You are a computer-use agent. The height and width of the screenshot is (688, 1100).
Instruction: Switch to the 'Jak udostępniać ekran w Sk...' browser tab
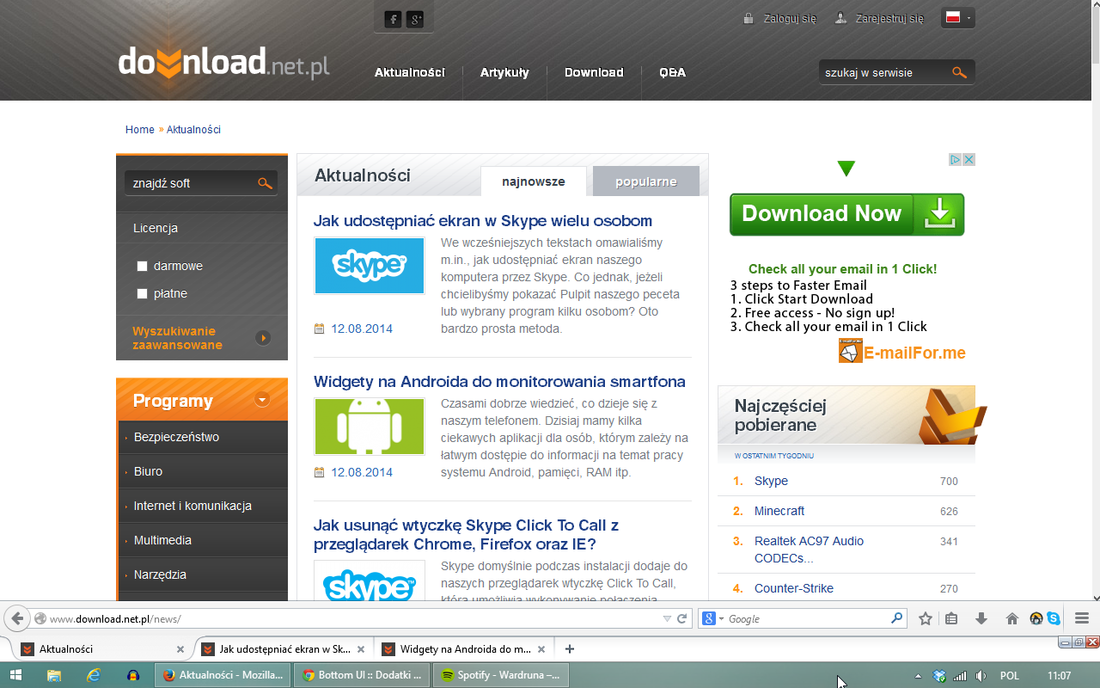tap(283, 649)
